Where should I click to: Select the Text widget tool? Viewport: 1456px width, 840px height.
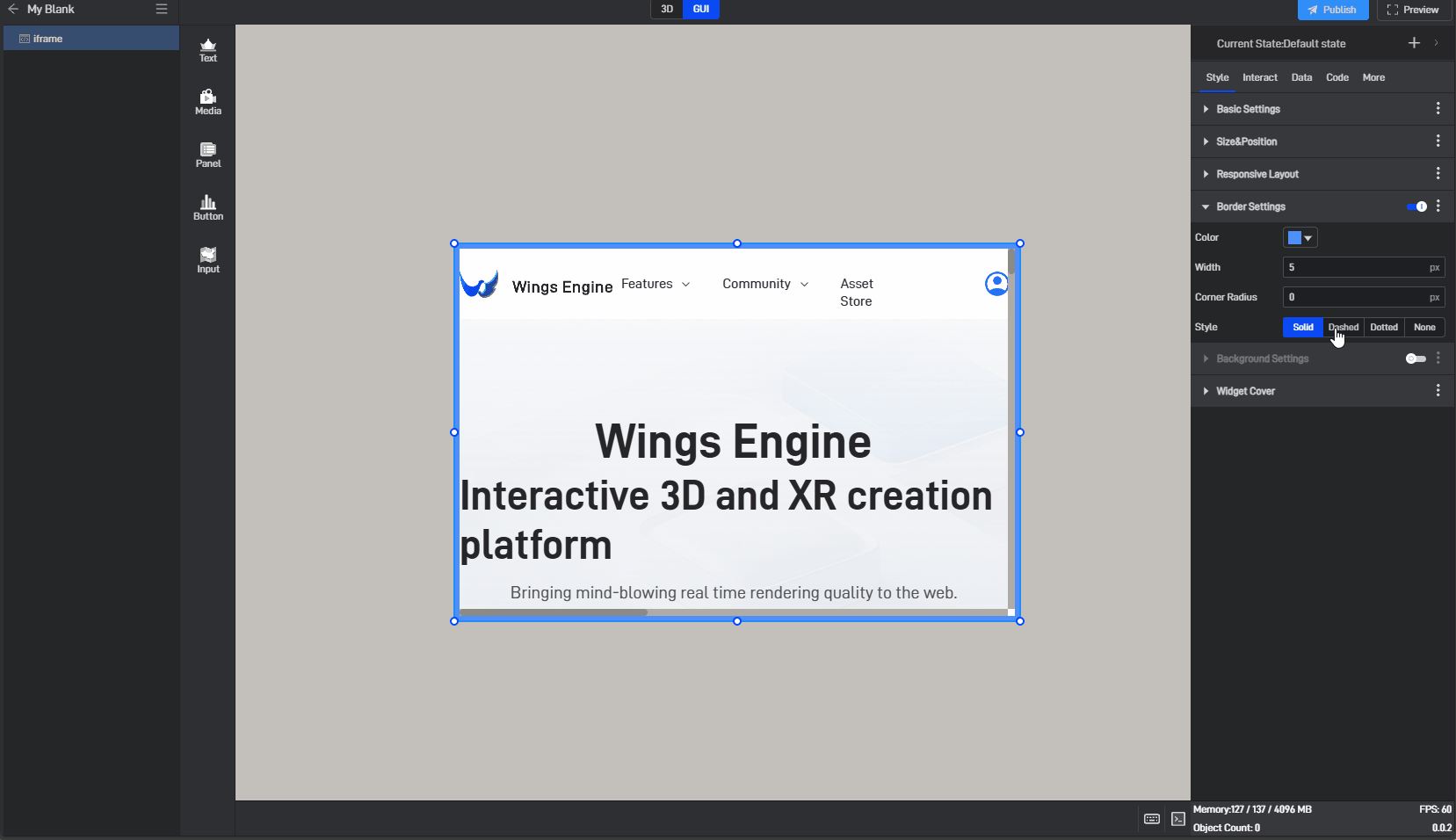tap(208, 50)
